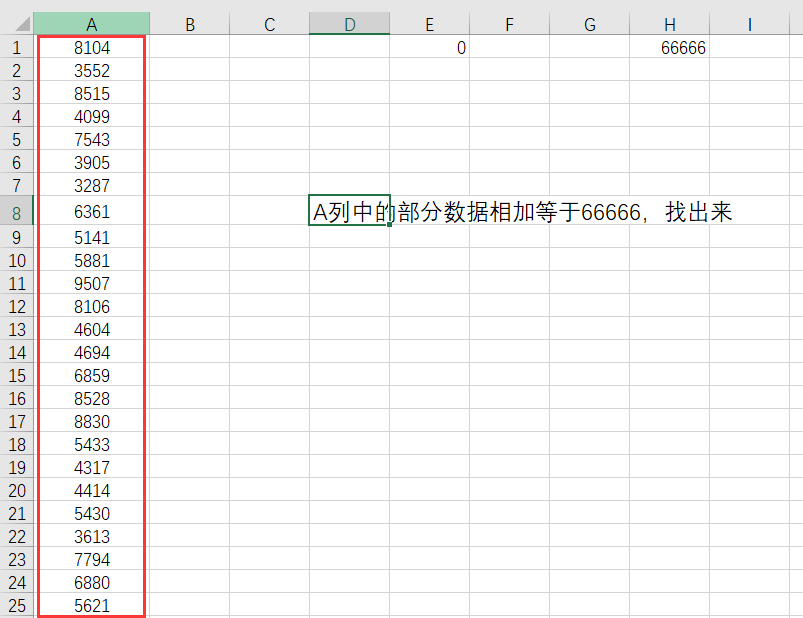Viewport: 803px width, 618px height.
Task: Click cell containing 6880
Action: (92, 582)
